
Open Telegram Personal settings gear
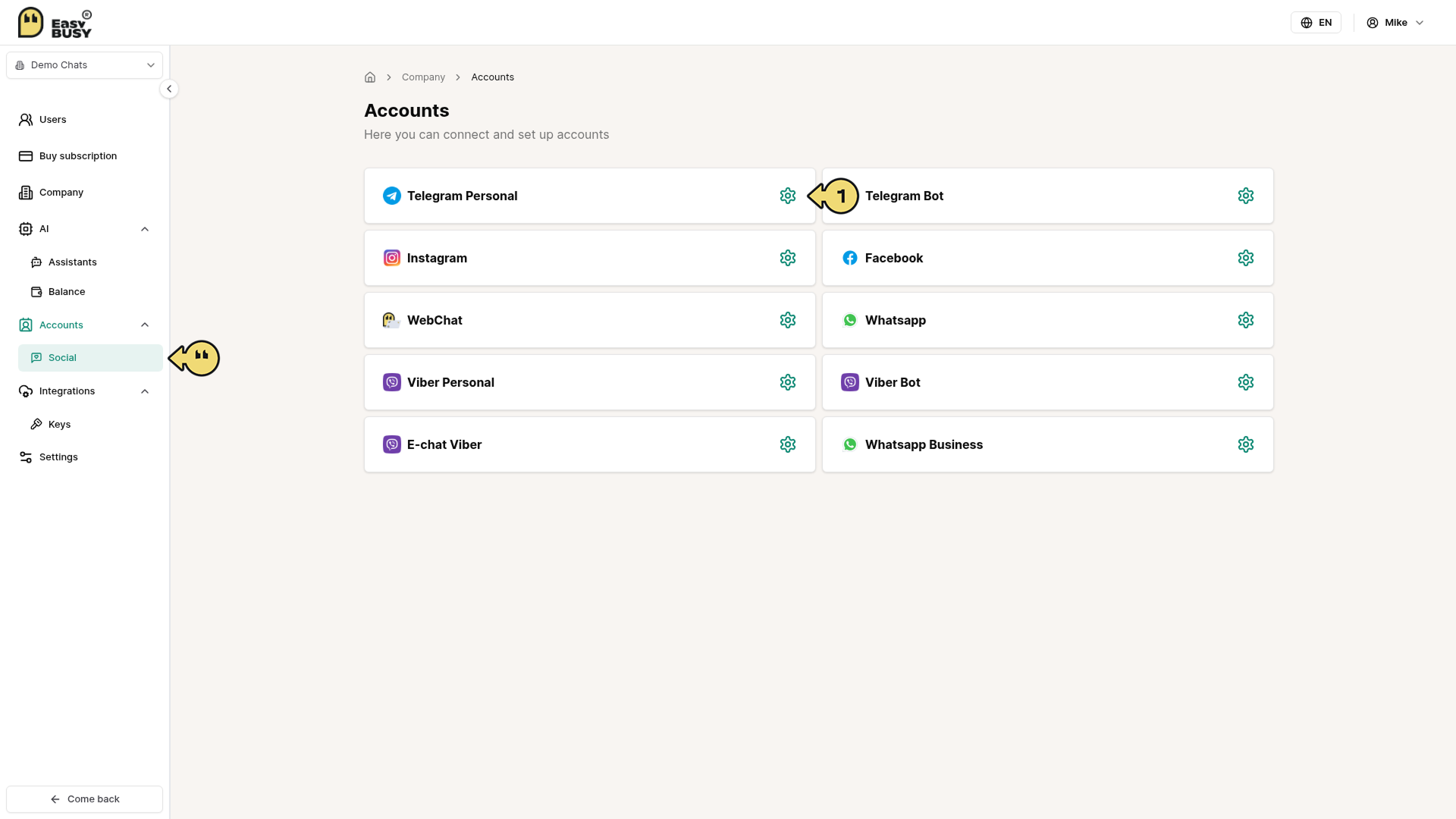[x=788, y=196]
